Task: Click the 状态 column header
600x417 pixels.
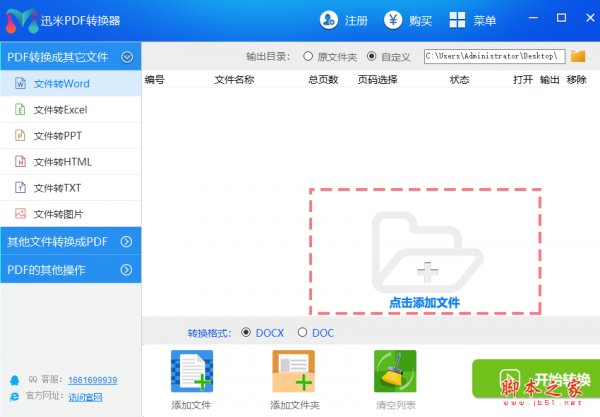Action: click(459, 80)
